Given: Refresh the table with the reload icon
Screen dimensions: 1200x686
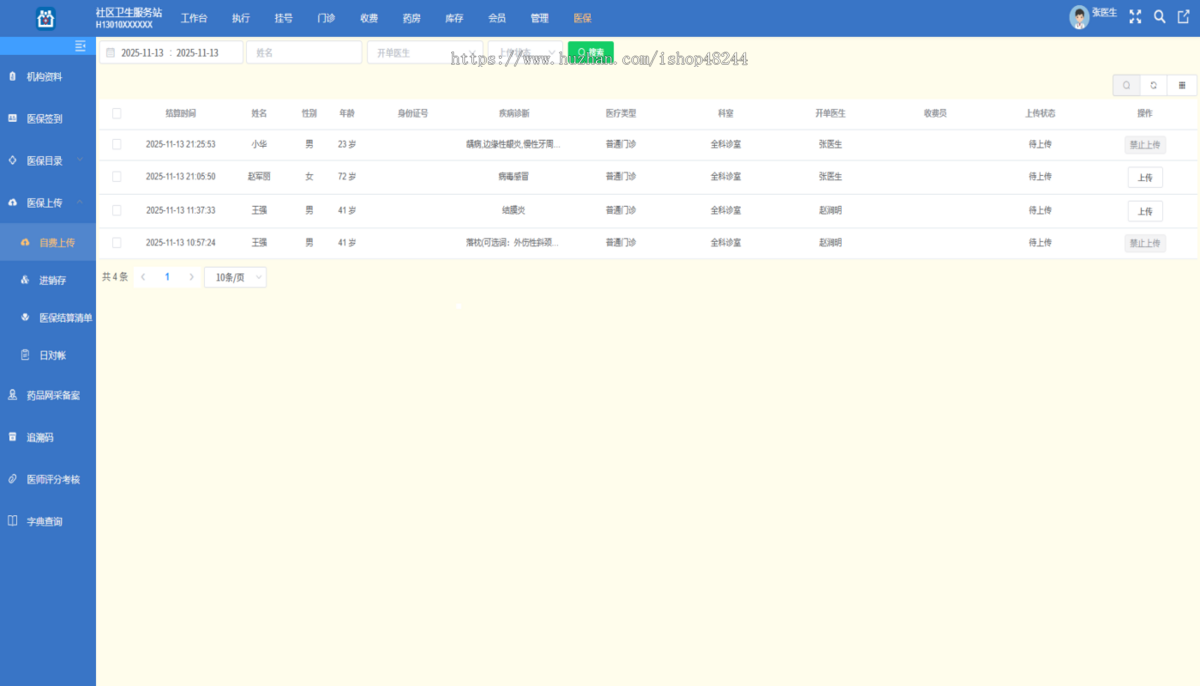Looking at the screenshot, I should click(x=1153, y=86).
